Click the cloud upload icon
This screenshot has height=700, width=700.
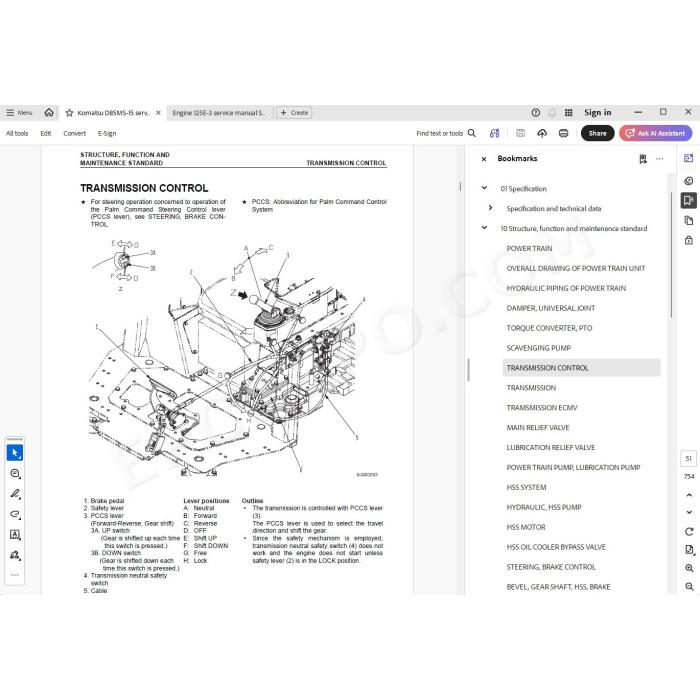pos(542,133)
